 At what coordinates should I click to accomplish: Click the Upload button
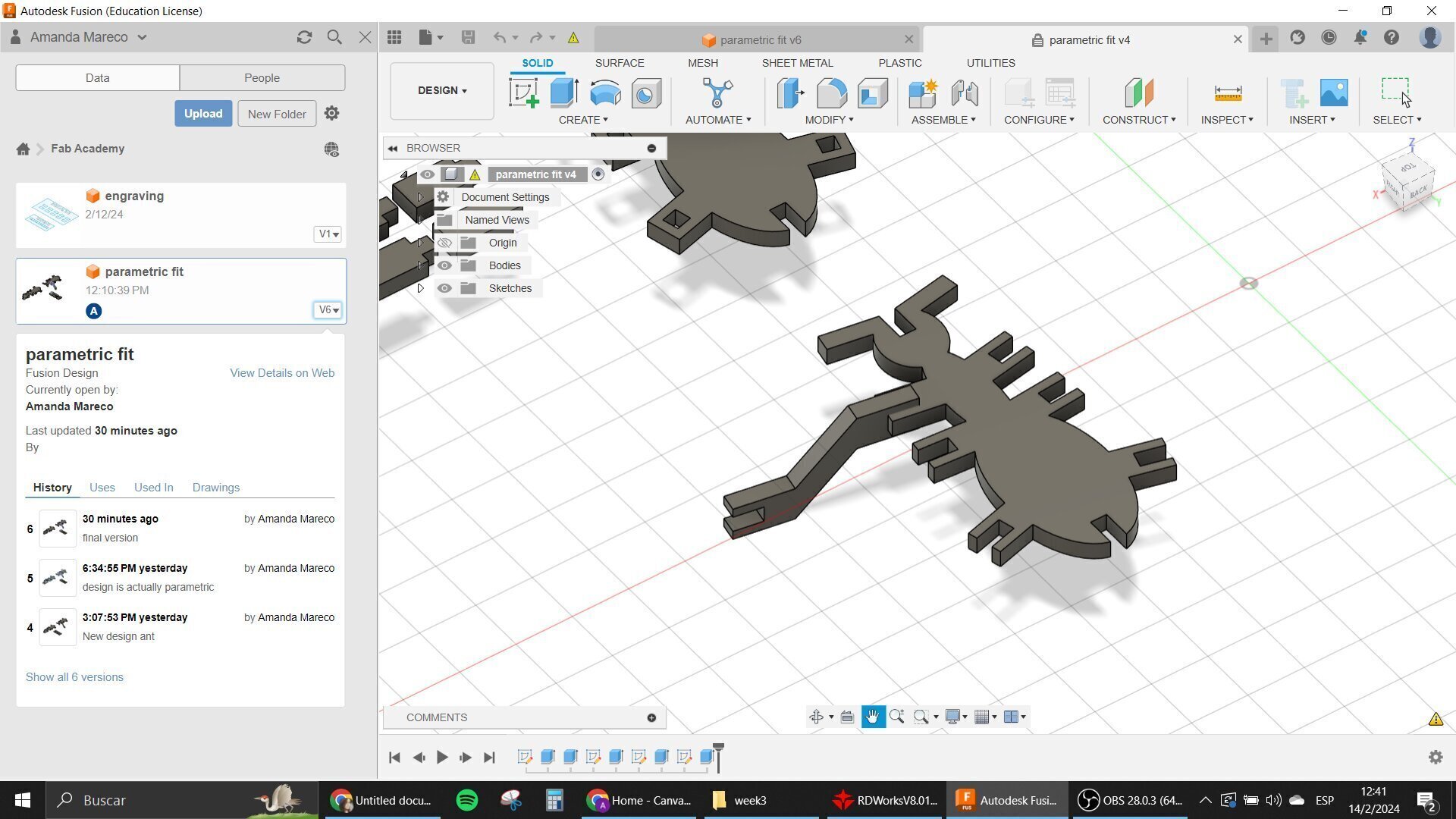203,114
